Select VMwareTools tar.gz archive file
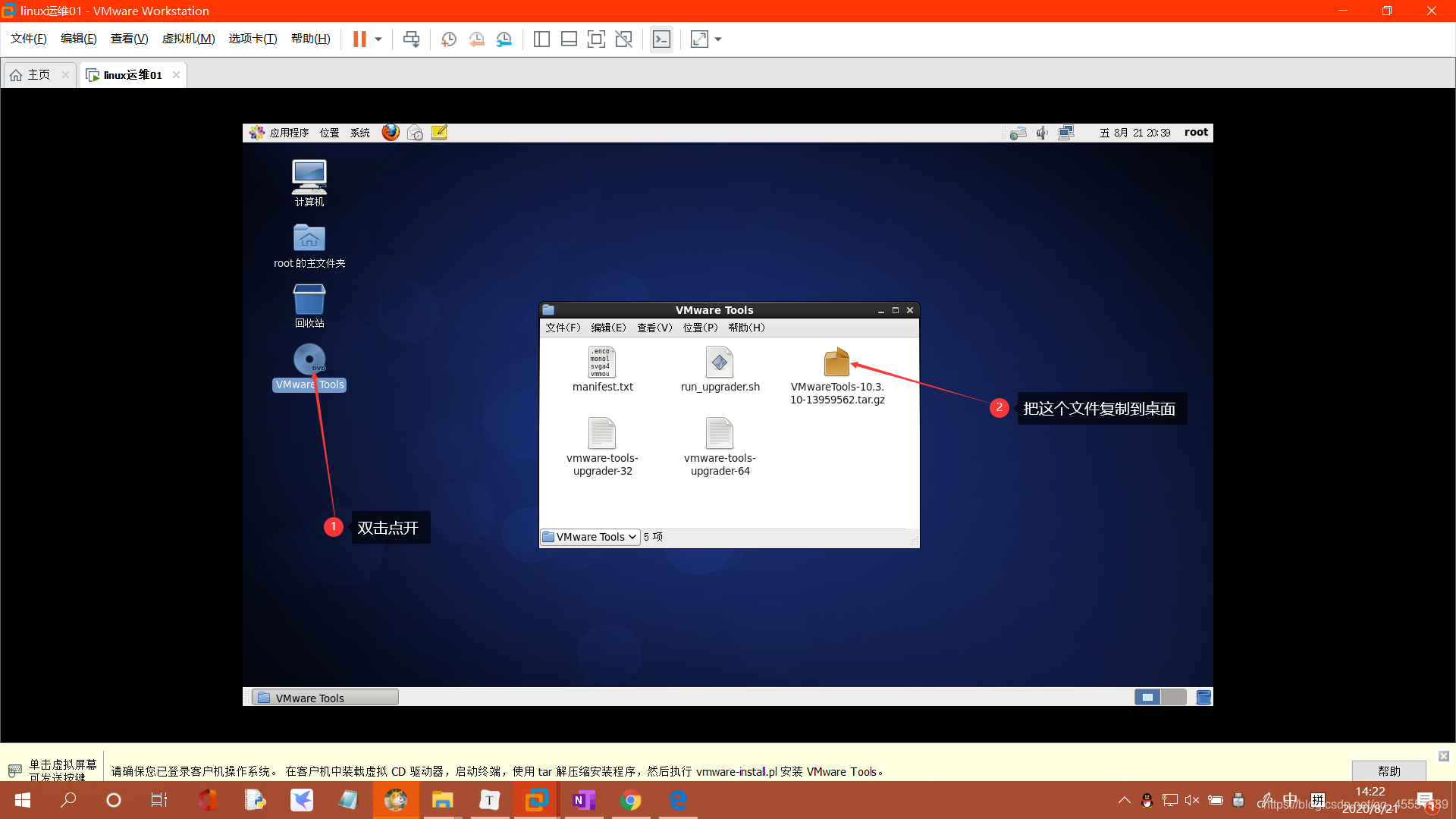Viewport: 1456px width, 819px height. (x=836, y=364)
